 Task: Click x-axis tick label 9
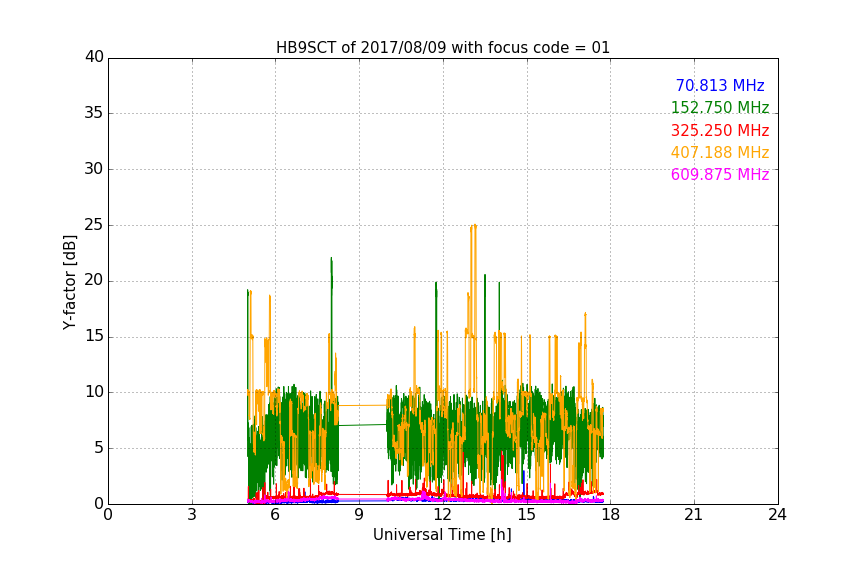(359, 515)
